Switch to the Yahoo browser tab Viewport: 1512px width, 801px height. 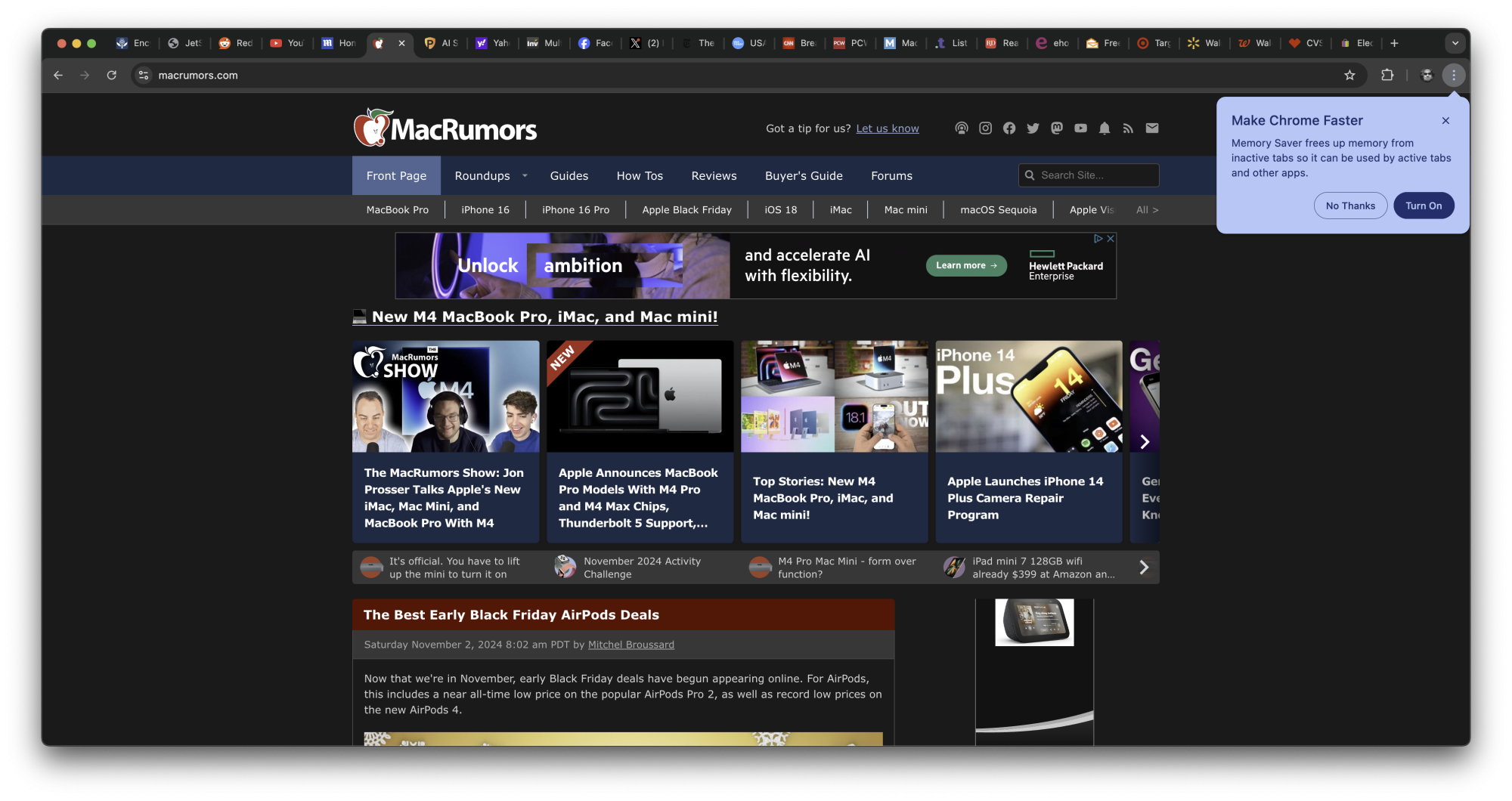[492, 43]
